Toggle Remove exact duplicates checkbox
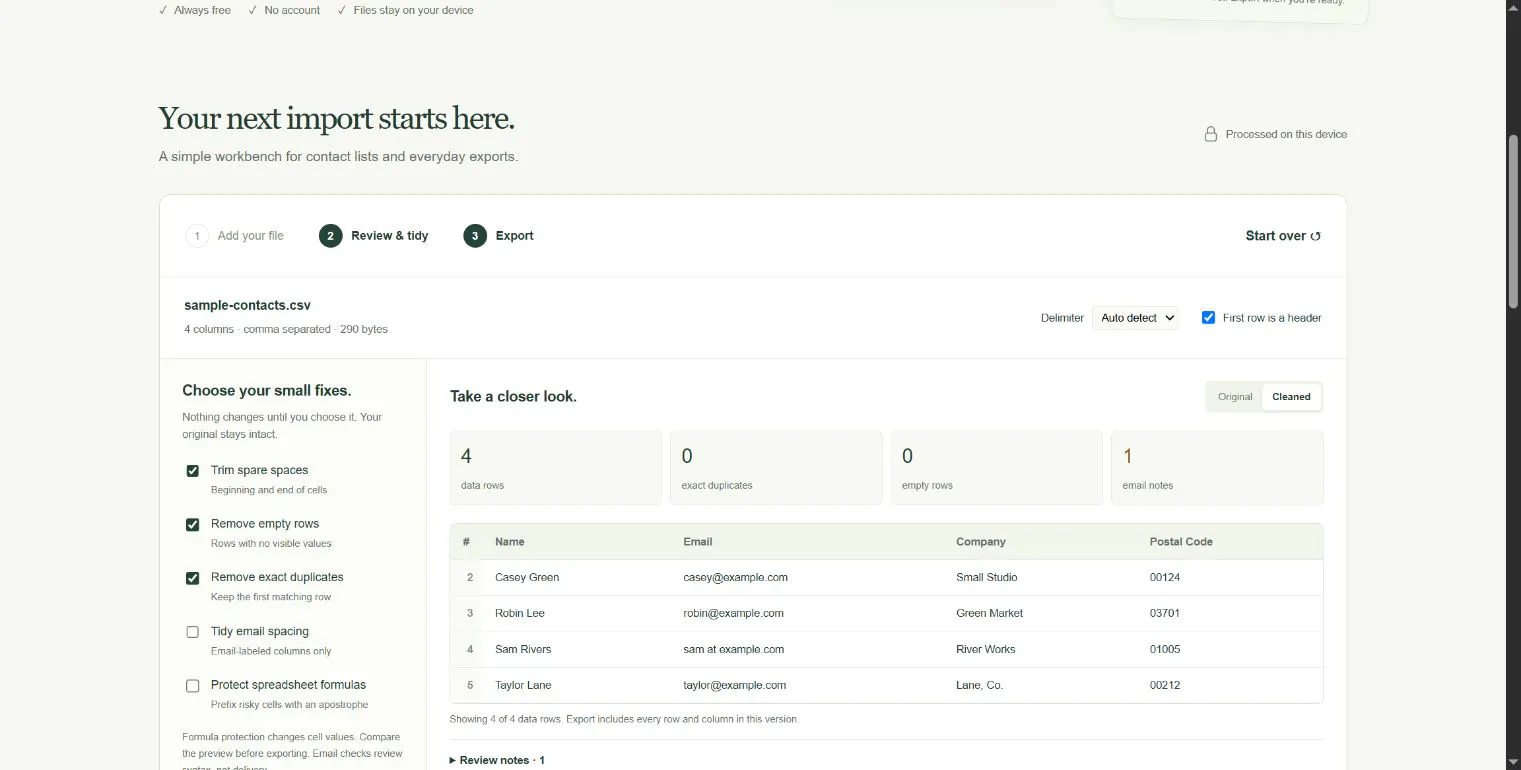Image resolution: width=1521 pixels, height=770 pixels. pyautogui.click(x=193, y=578)
